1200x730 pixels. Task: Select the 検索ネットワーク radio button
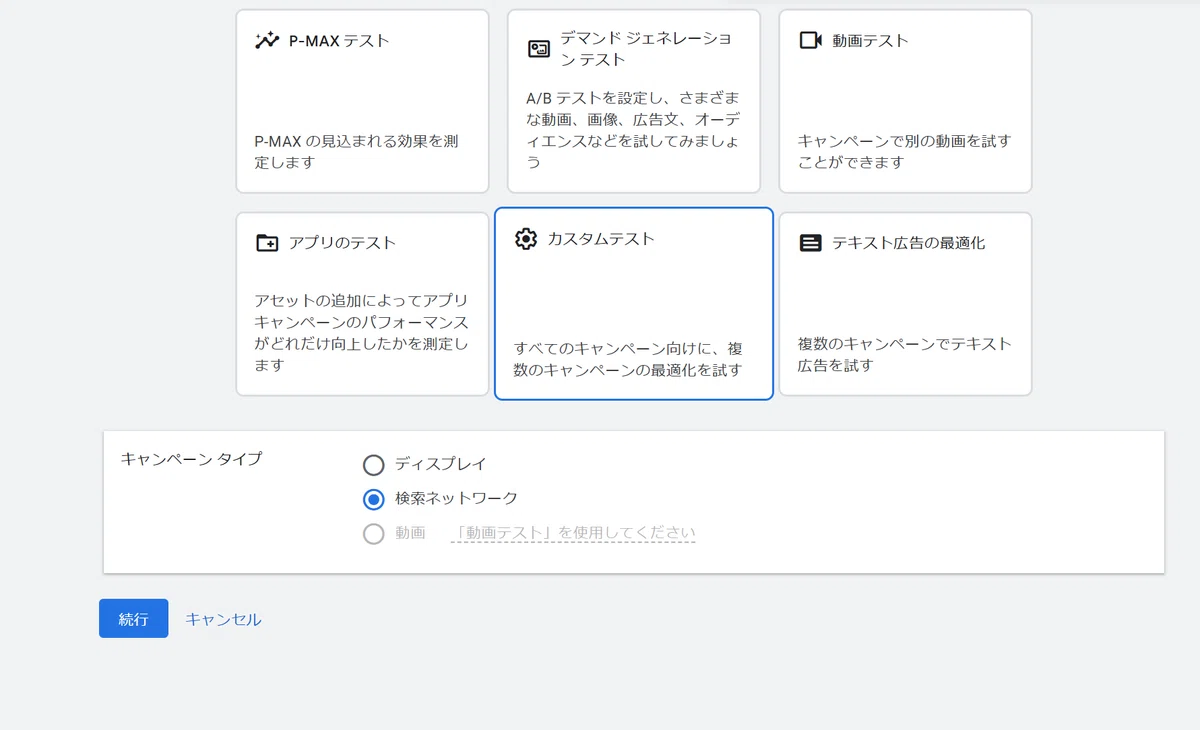click(374, 499)
